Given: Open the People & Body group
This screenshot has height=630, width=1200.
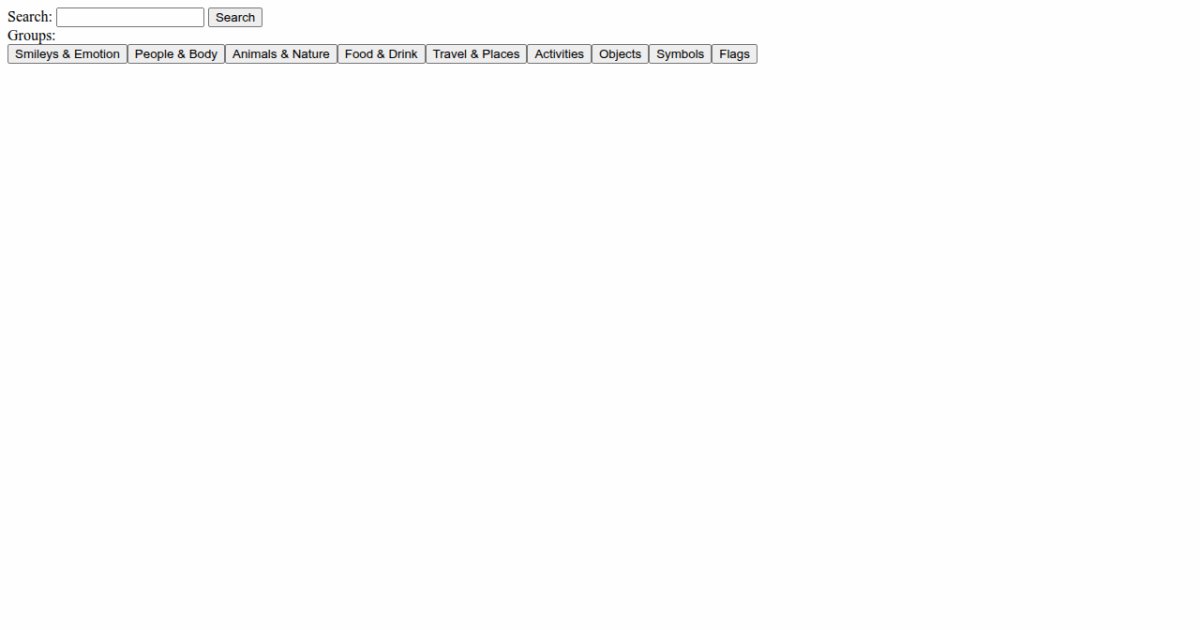Looking at the screenshot, I should [x=176, y=54].
